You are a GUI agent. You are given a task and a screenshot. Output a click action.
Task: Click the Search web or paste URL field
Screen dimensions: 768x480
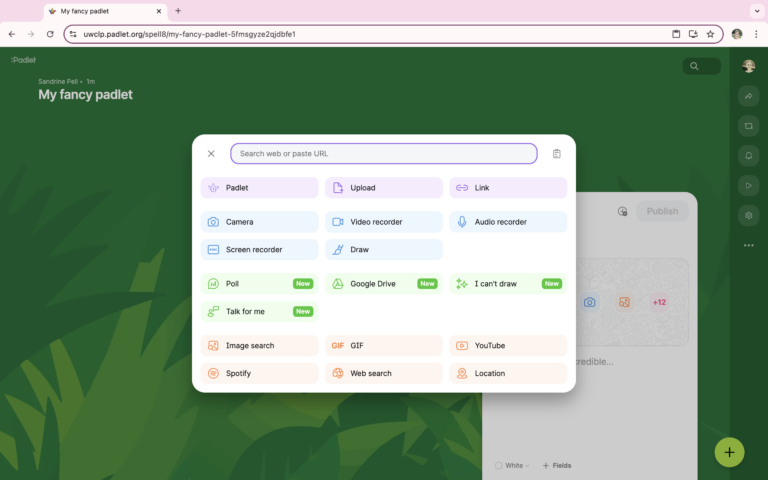coord(383,154)
